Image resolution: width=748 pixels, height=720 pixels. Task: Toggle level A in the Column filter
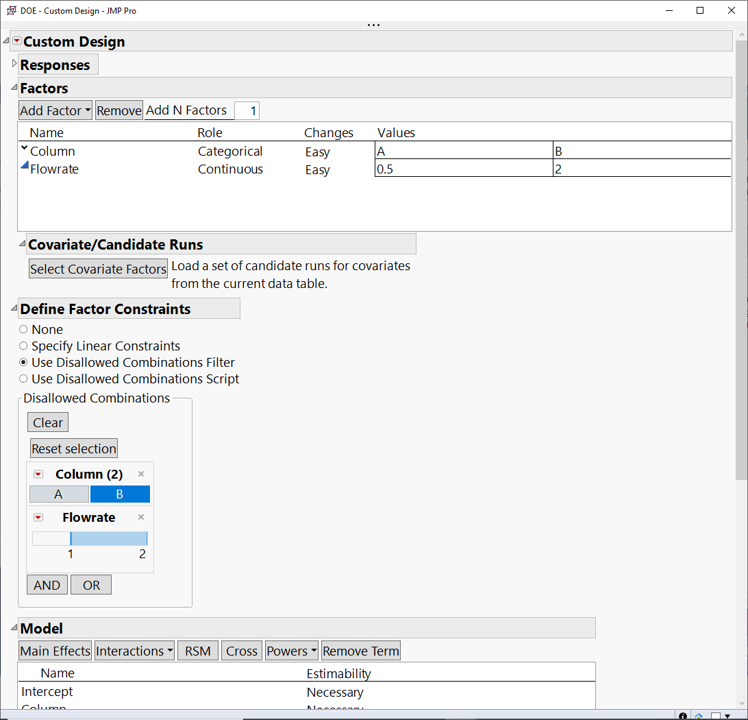(x=59, y=494)
